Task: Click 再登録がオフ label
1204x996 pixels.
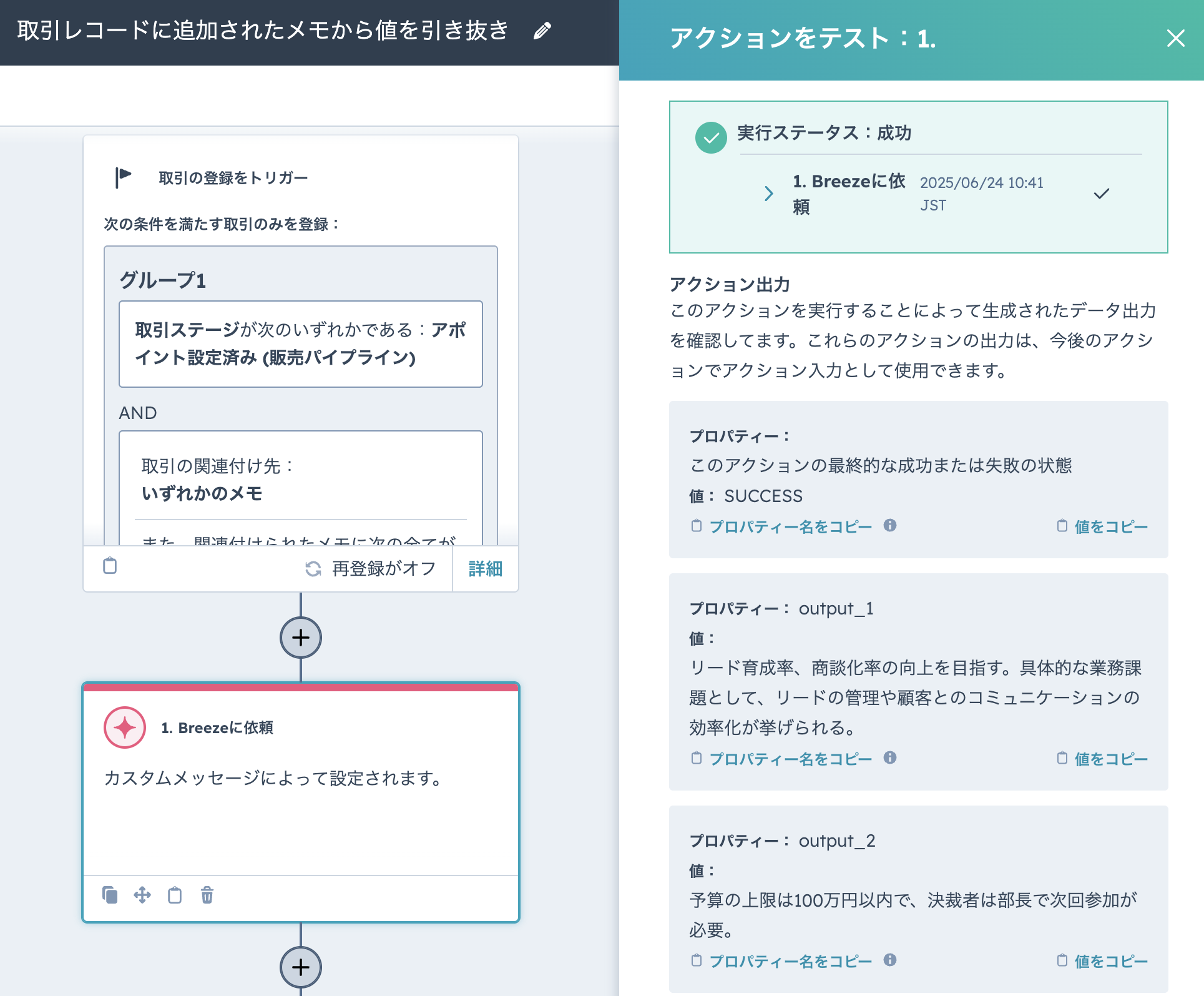Action: 384,569
